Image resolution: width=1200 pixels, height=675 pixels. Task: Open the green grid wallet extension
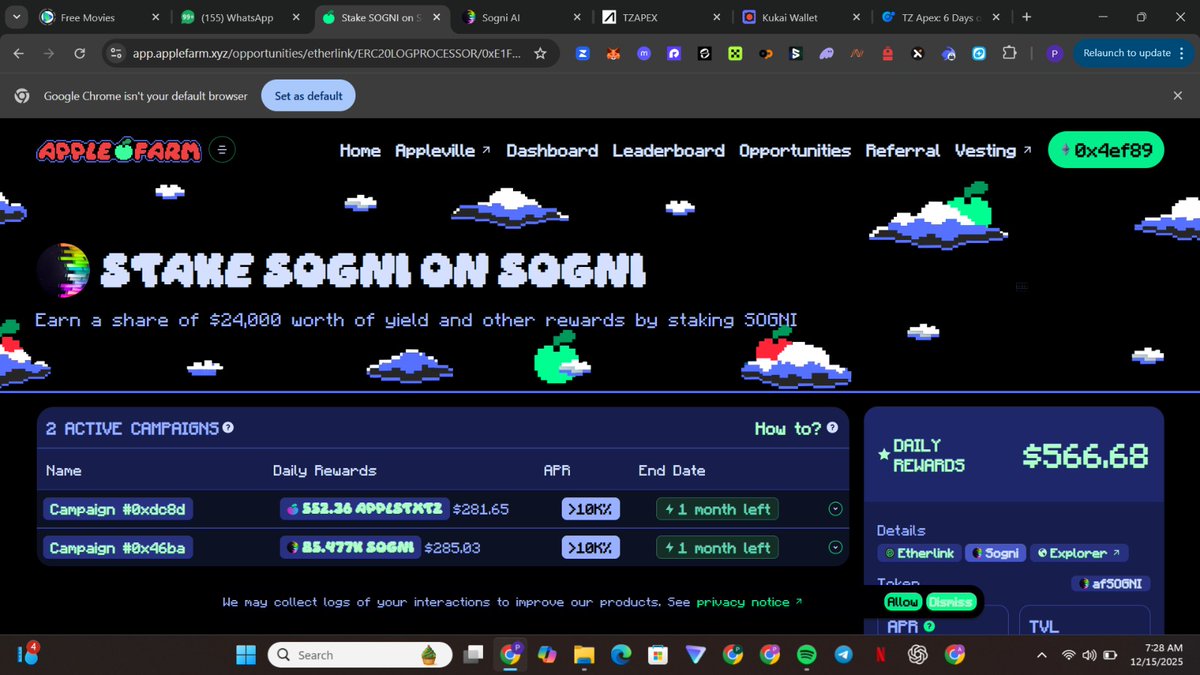click(735, 53)
